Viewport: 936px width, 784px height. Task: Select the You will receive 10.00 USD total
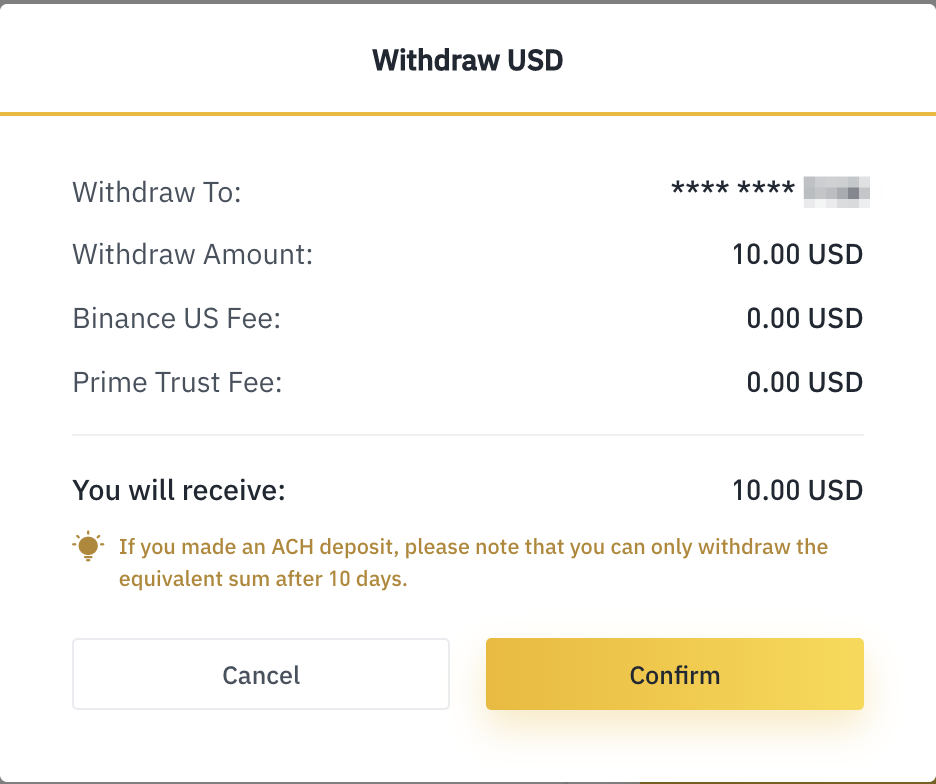(x=797, y=491)
